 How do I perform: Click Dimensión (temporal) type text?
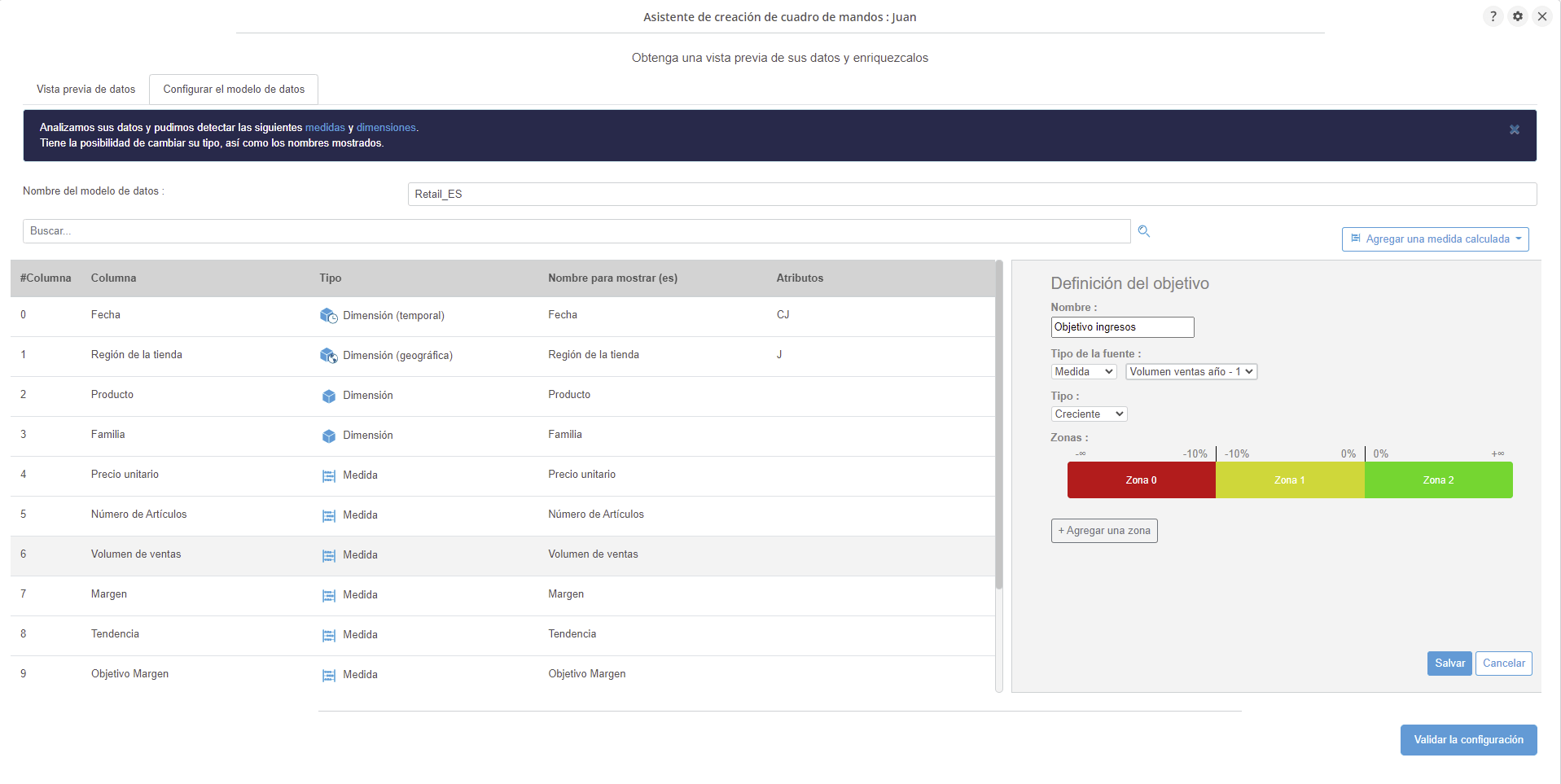coord(393,316)
